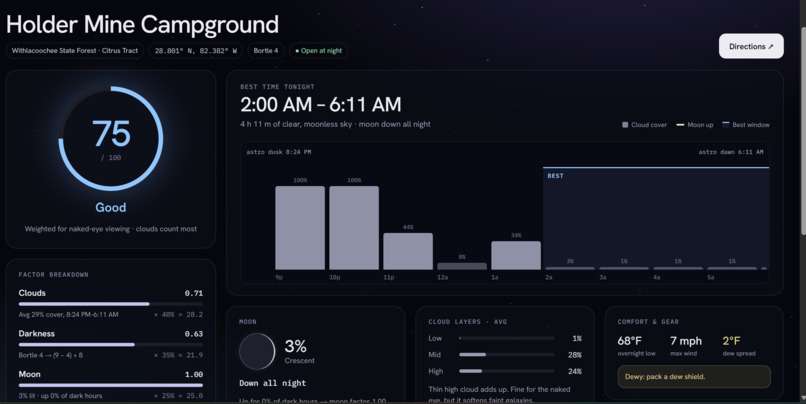The height and width of the screenshot is (404, 806).
Task: Click the score ring showing 75
Action: click(x=111, y=138)
